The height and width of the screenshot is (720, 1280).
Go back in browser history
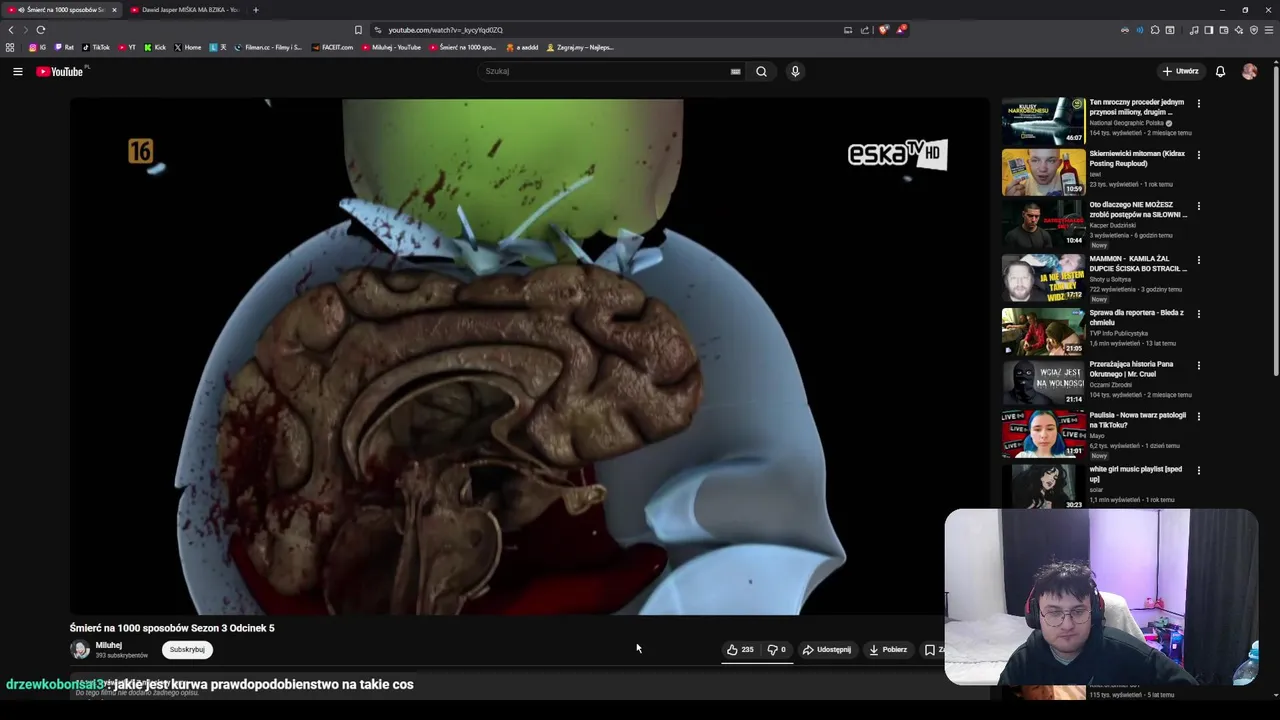[x=11, y=30]
